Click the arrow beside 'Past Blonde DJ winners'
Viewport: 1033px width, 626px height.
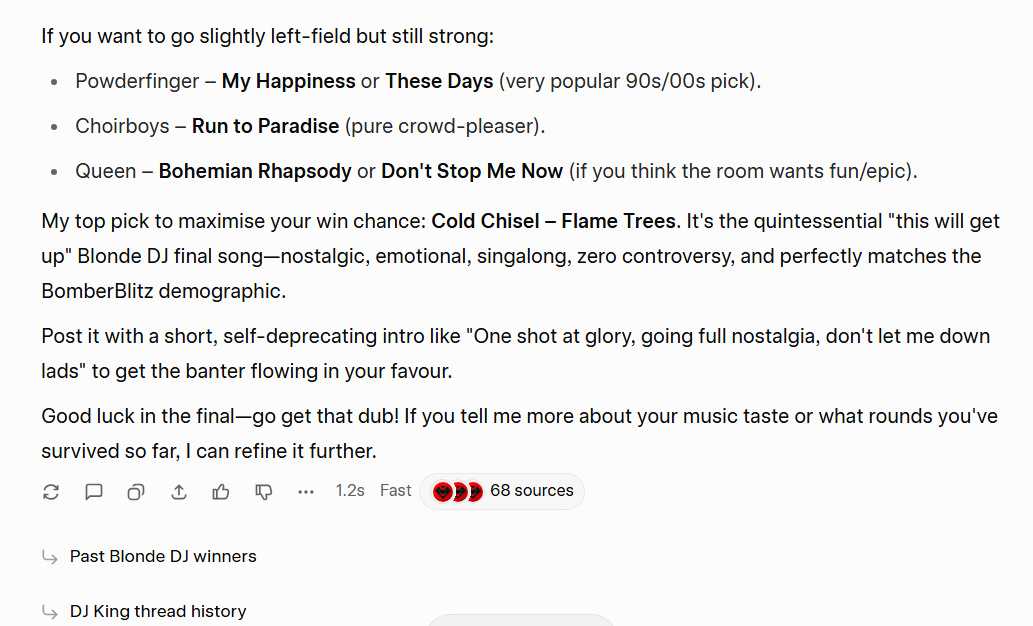pyautogui.click(x=49, y=557)
